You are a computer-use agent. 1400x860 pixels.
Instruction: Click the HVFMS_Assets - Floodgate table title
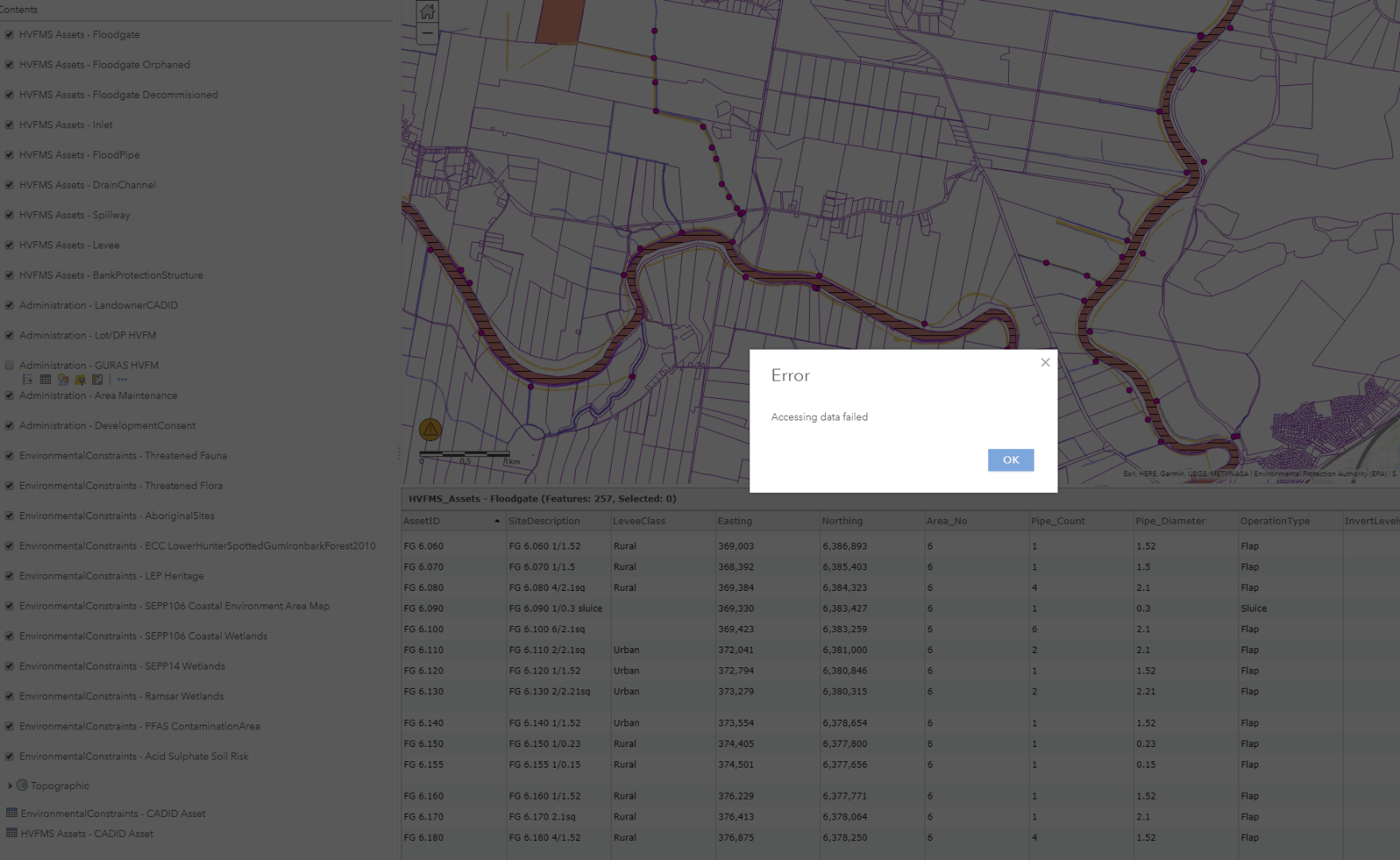(542, 498)
